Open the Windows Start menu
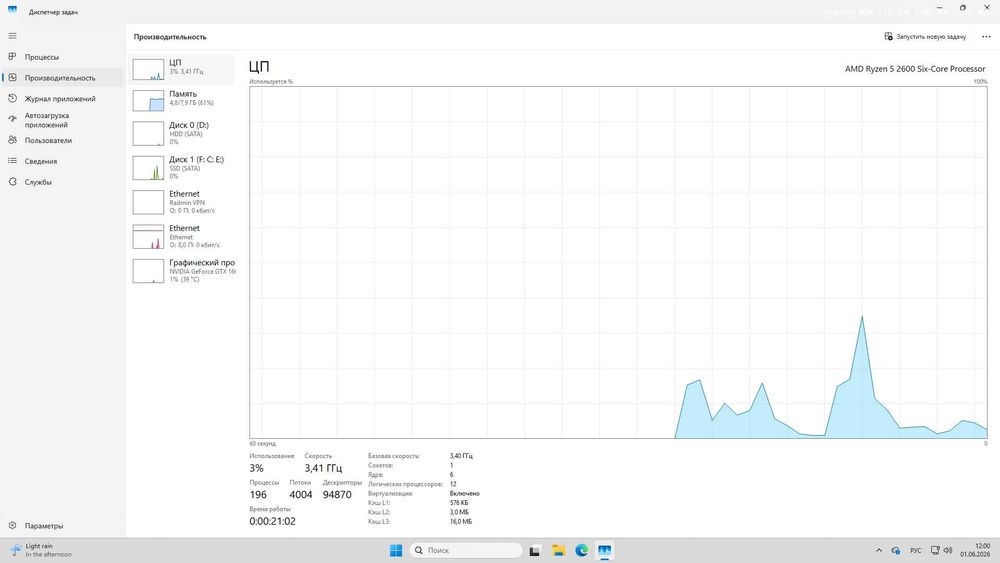This screenshot has width=1000, height=563. coord(395,550)
